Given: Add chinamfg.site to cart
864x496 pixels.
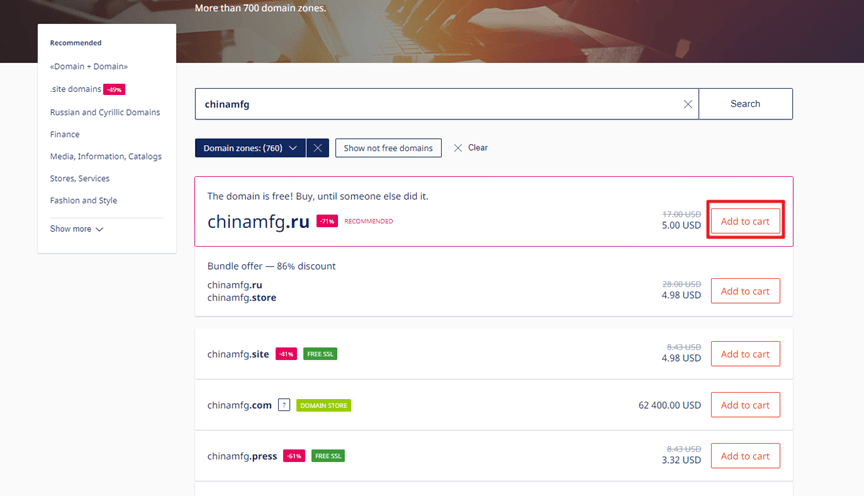Looking at the screenshot, I should click(x=745, y=354).
